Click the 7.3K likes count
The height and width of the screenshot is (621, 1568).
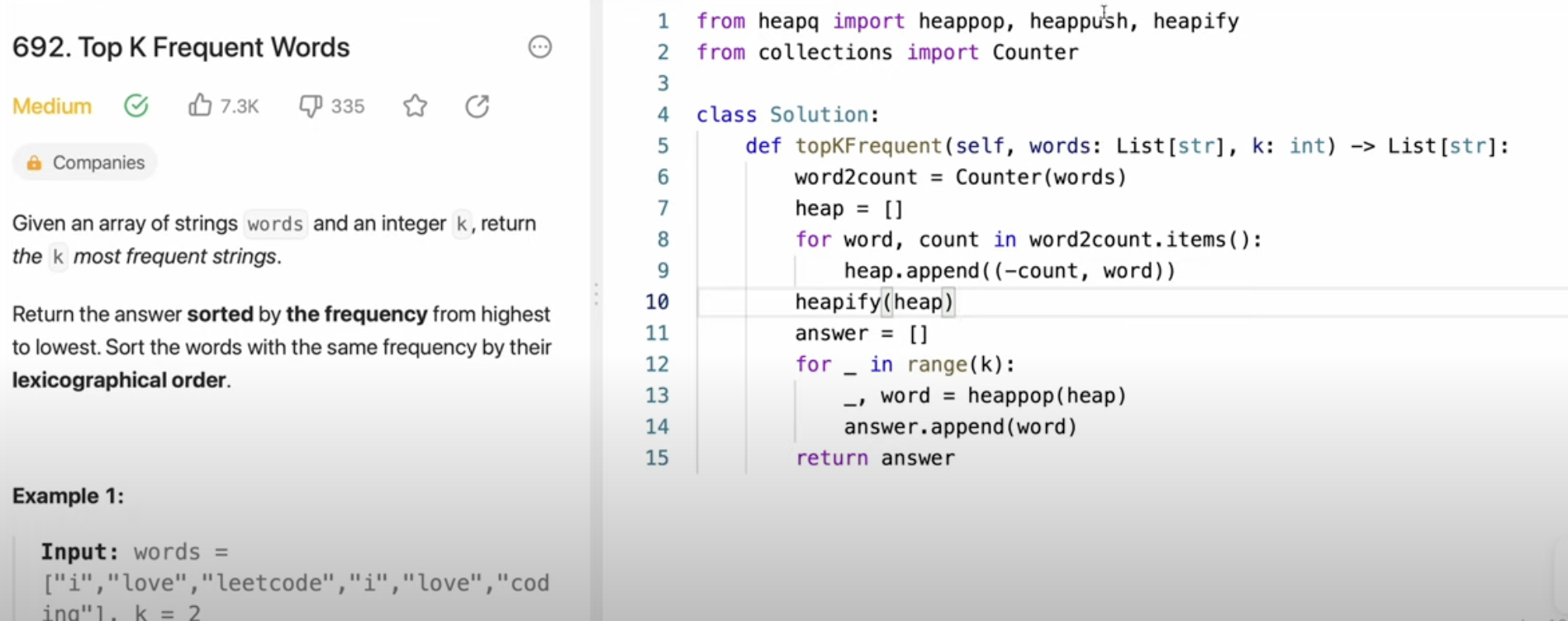pos(240,106)
